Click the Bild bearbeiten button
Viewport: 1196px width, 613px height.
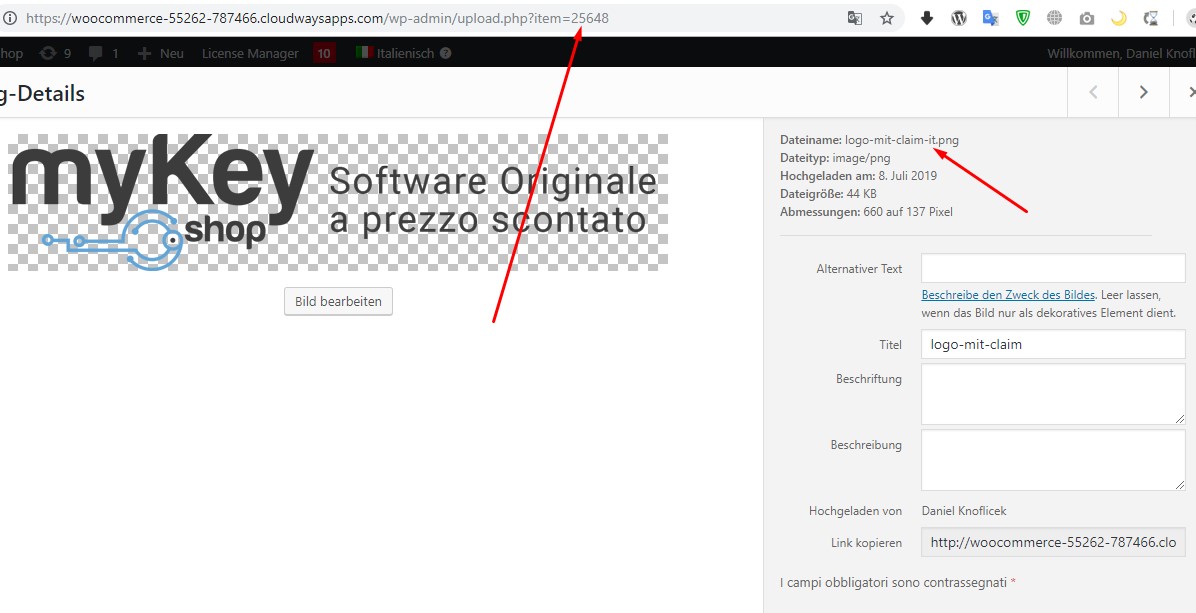coord(338,301)
